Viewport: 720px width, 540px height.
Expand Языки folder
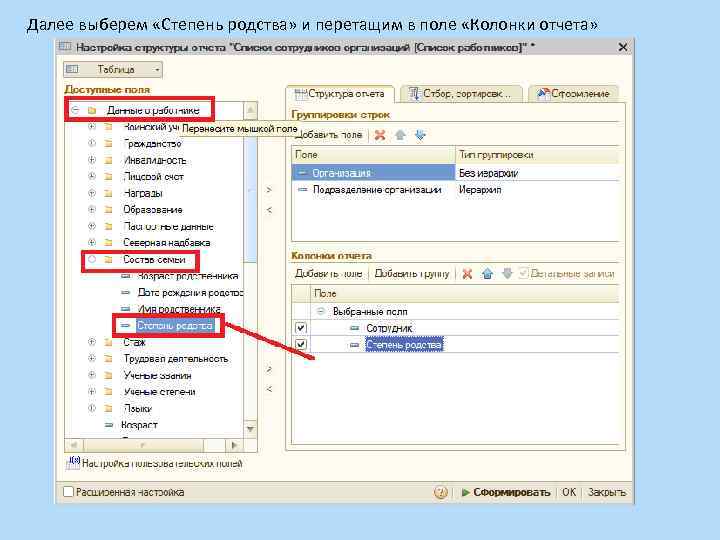click(x=92, y=408)
